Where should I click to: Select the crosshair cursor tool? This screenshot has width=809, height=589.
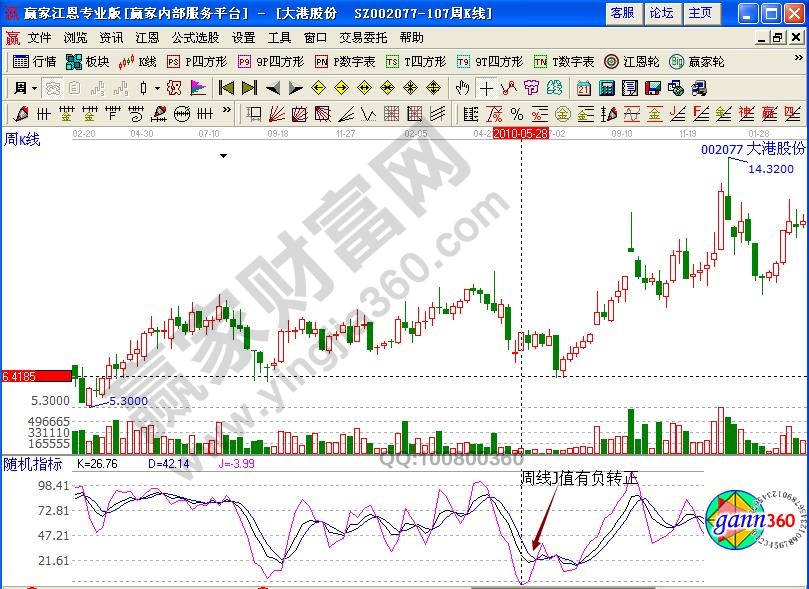click(x=486, y=88)
